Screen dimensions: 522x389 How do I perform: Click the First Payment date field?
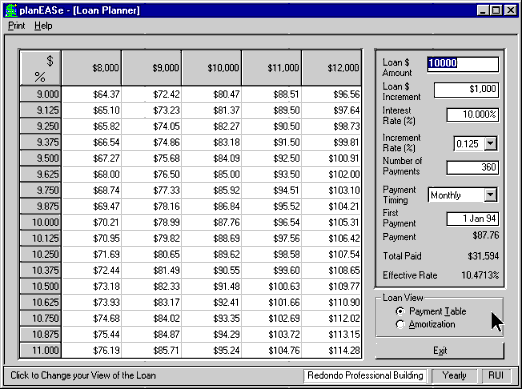(473, 219)
